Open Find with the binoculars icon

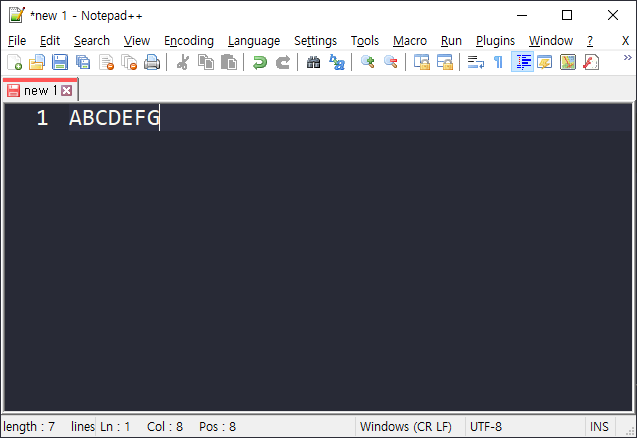coord(313,63)
